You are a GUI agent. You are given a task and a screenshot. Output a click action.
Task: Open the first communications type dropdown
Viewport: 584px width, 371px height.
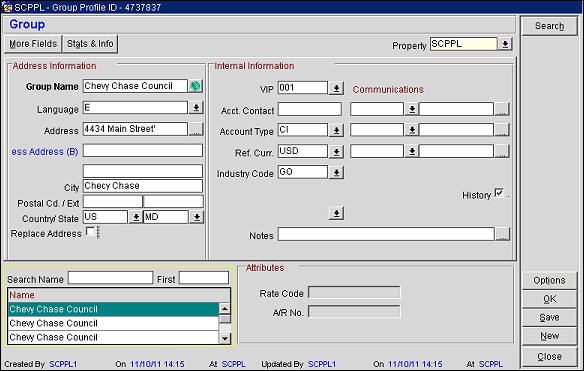pyautogui.click(x=412, y=109)
